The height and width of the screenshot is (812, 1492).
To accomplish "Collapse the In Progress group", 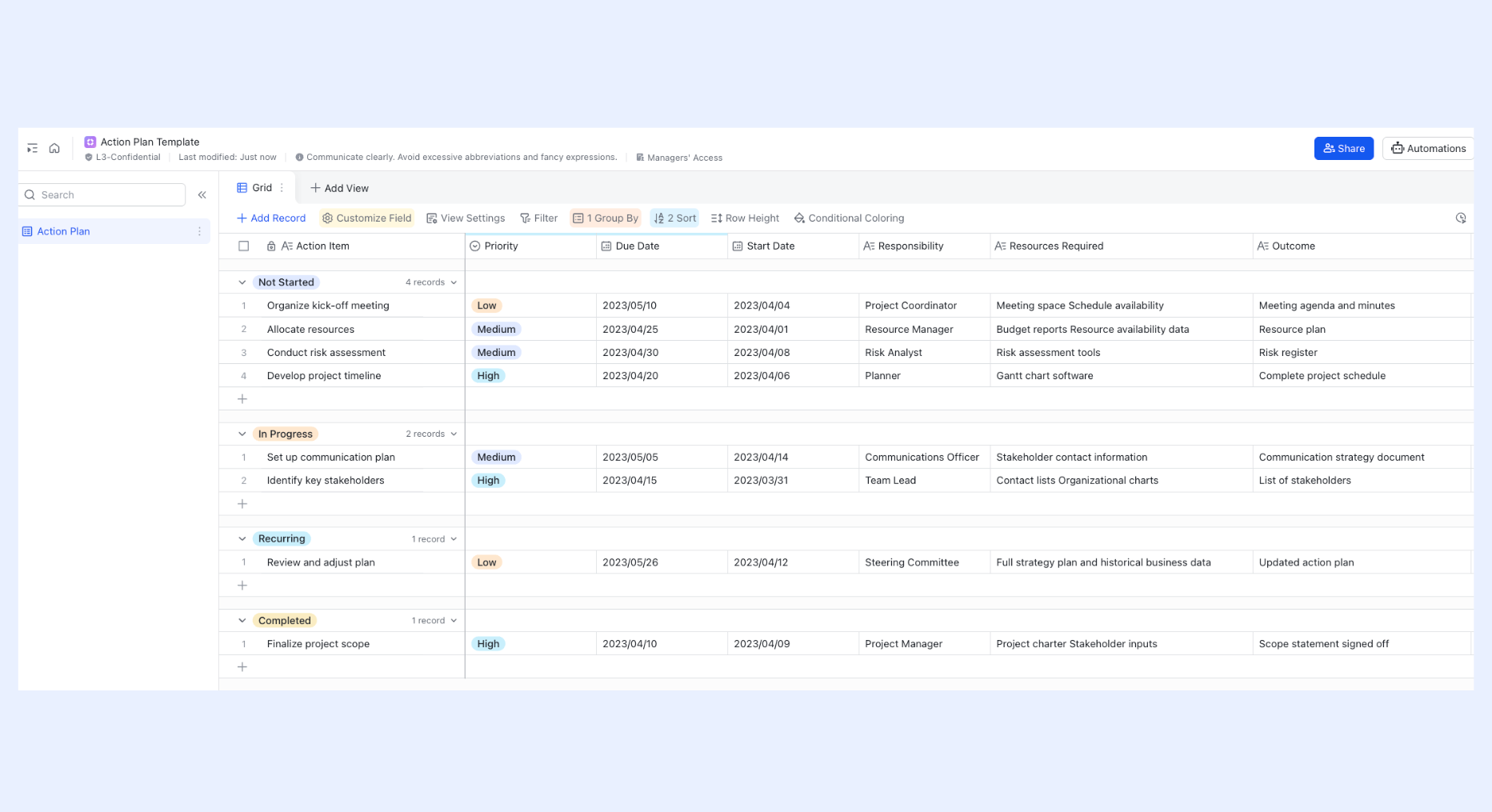I will 242,434.
